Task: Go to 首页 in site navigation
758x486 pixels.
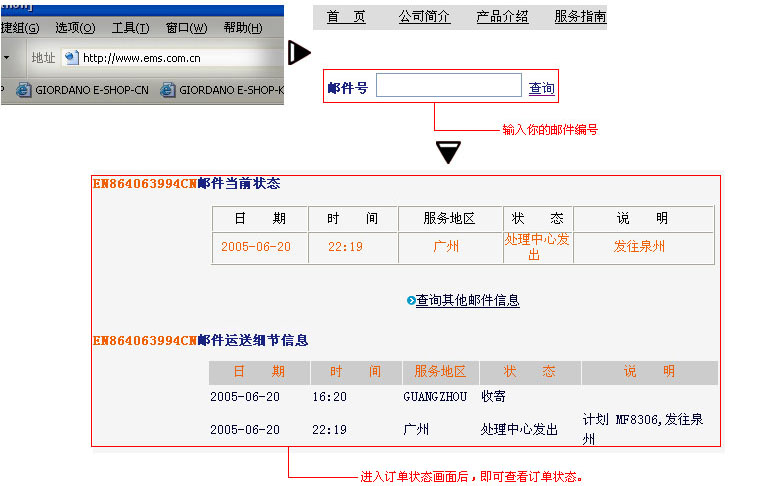Action: [346, 17]
